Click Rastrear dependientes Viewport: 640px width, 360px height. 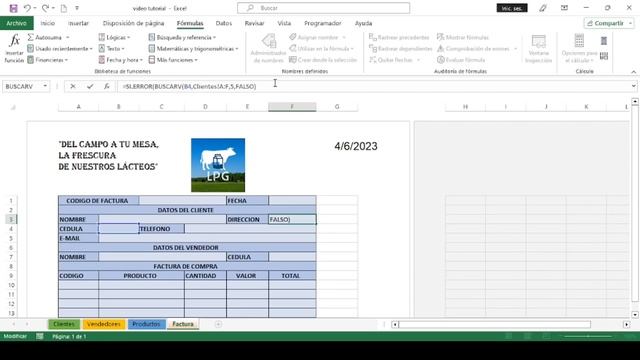point(400,49)
